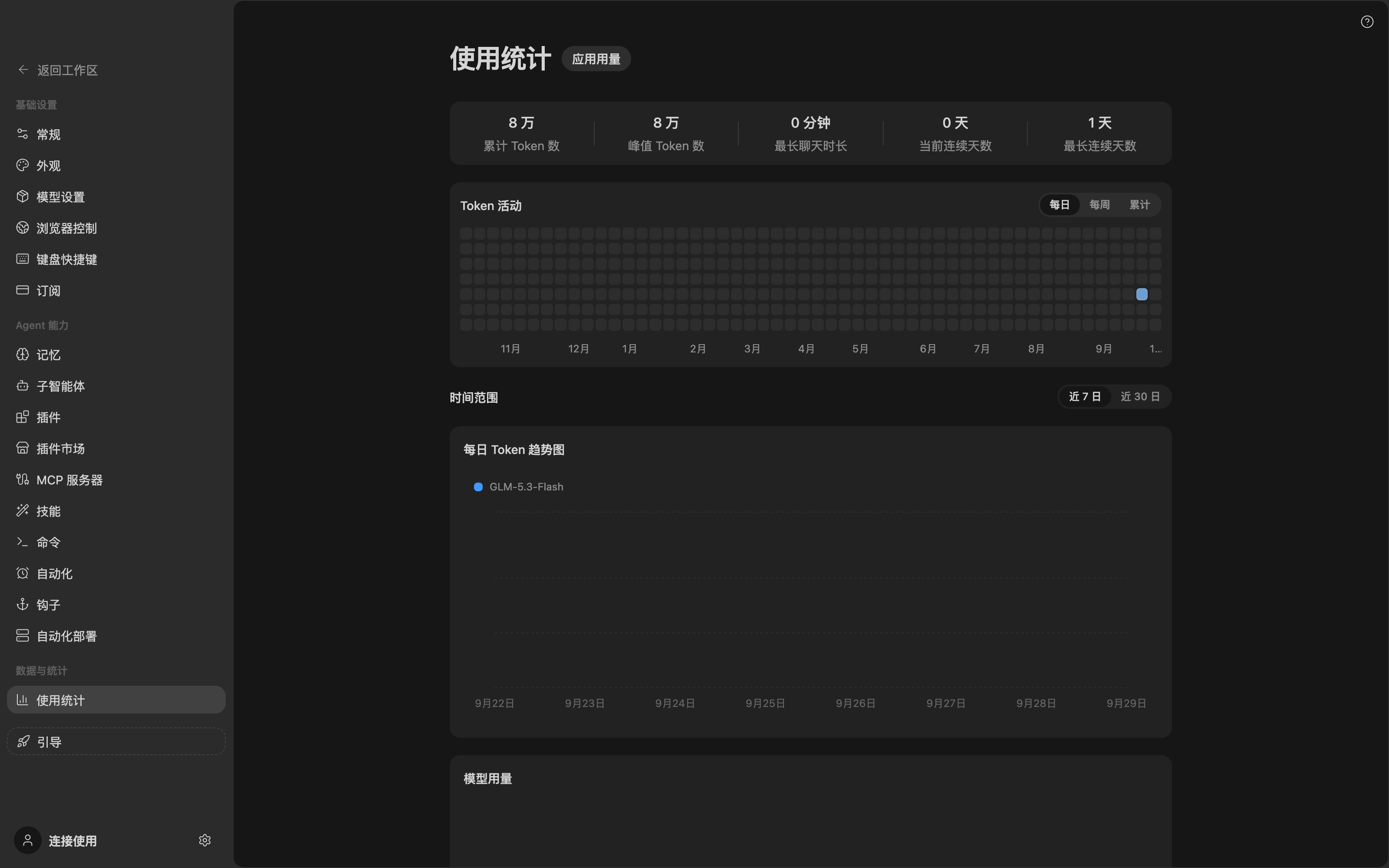Click the blue activity cell in heatmap
This screenshot has width=1389, height=868.
click(x=1142, y=294)
